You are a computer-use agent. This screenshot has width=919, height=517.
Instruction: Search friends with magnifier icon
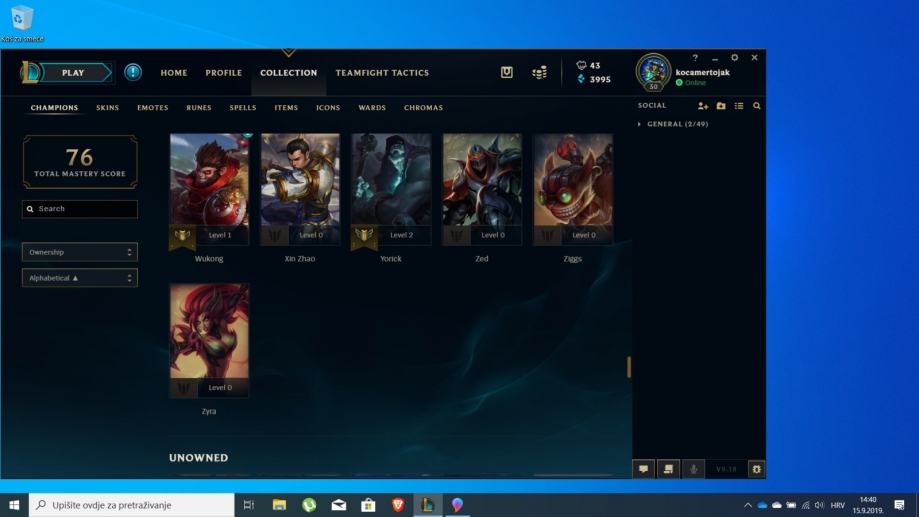[757, 106]
